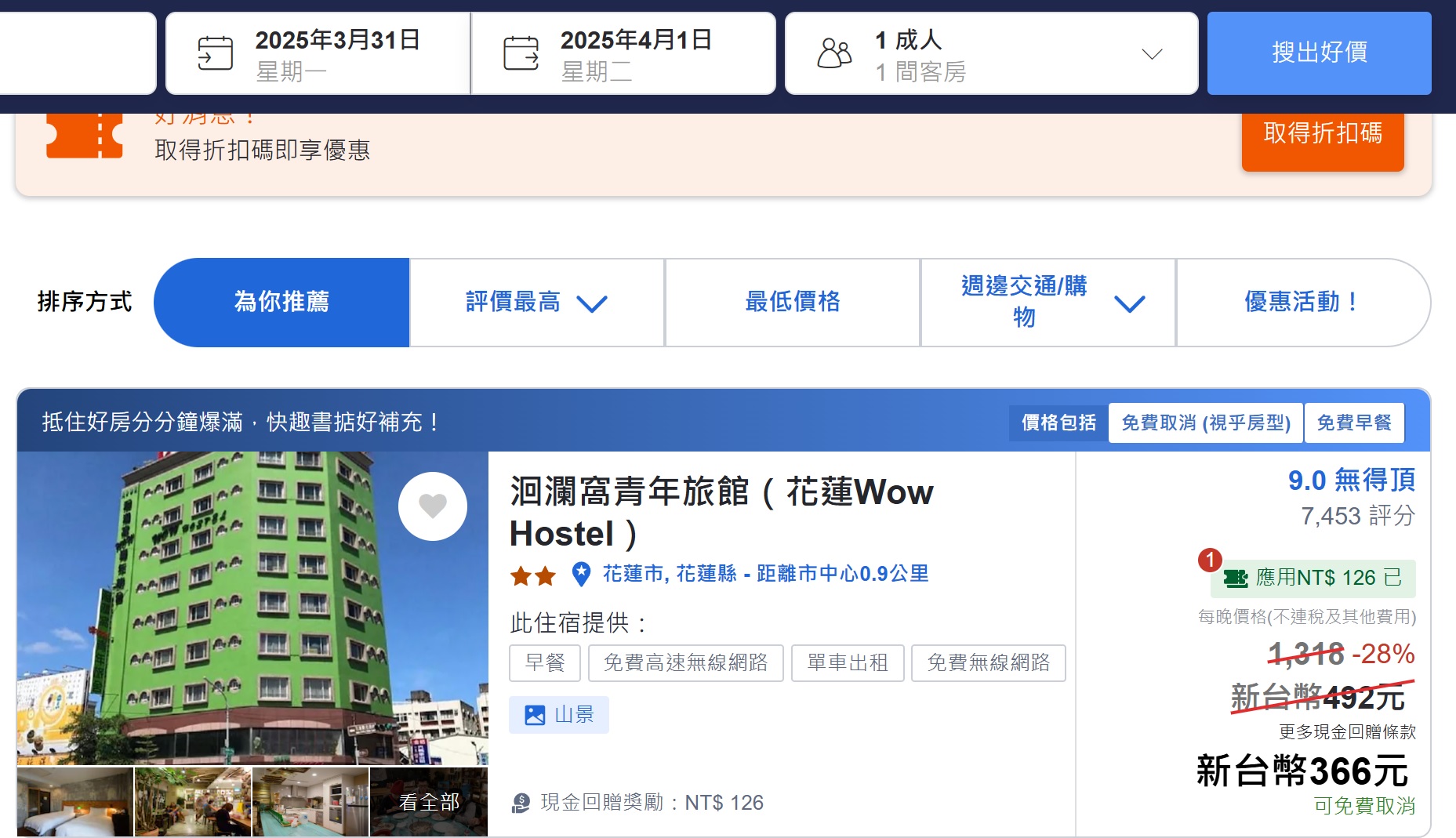This screenshot has height=838, width=1456.
Task: Click 每晚價格(不連稅及其他費用) note
Action: 1307,617
